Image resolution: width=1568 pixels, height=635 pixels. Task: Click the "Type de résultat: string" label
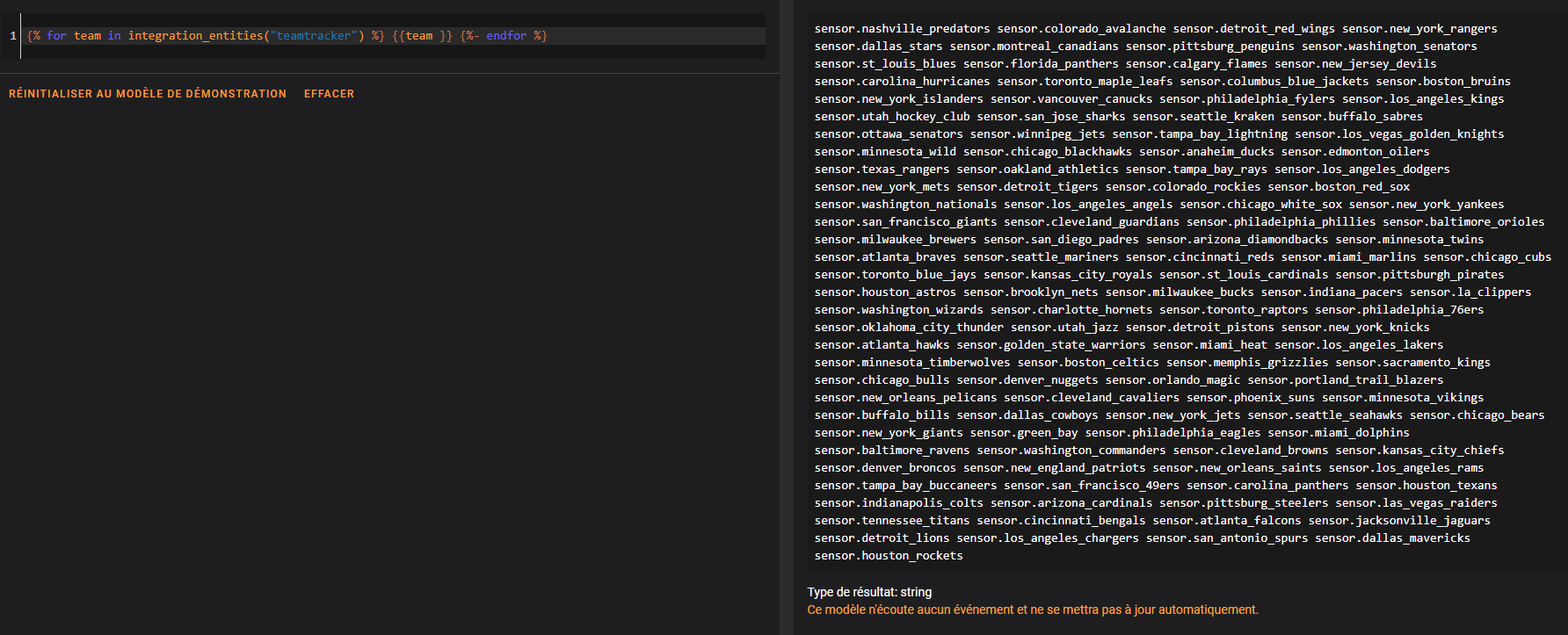click(x=869, y=592)
